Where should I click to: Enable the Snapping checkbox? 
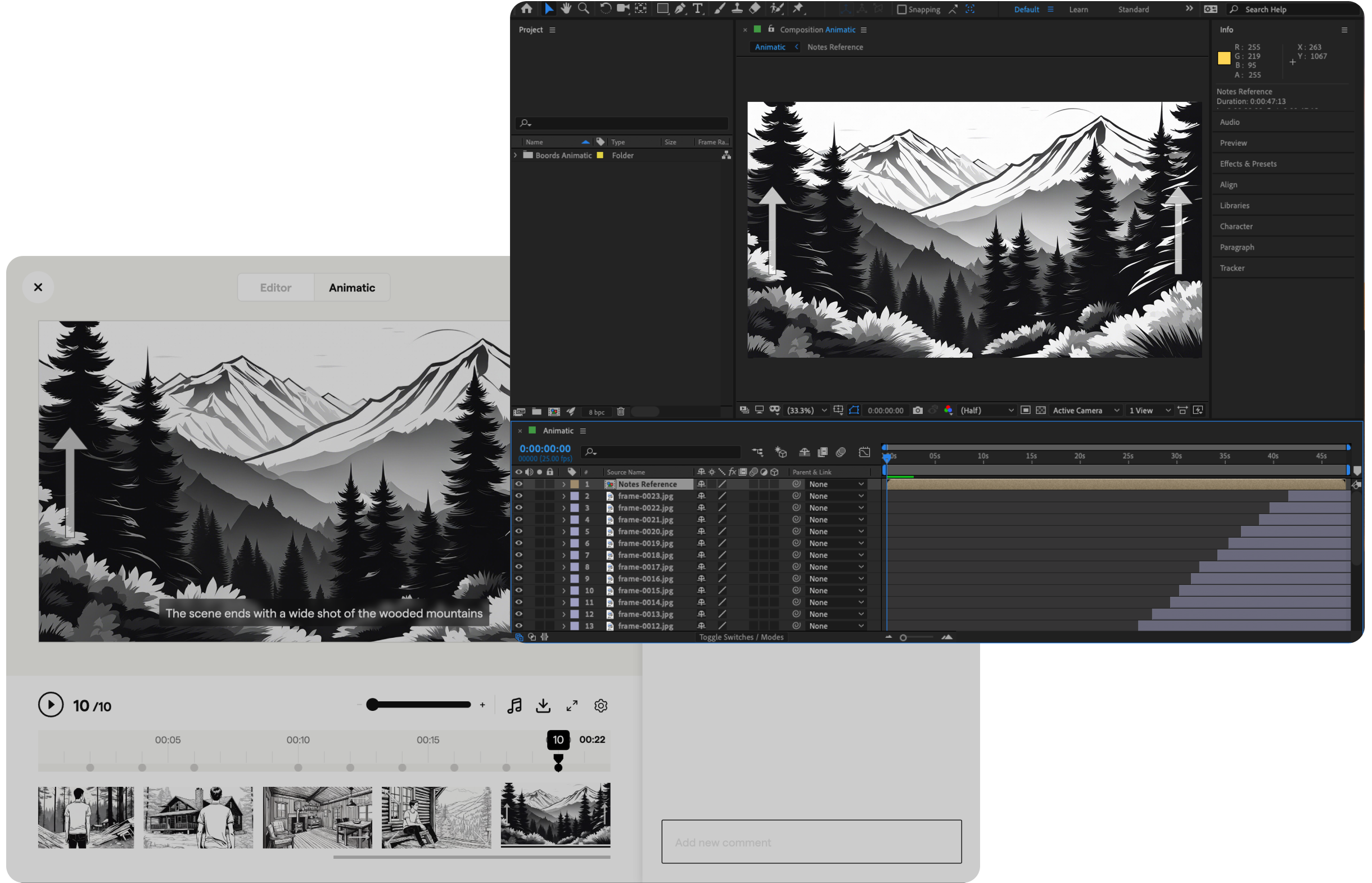coord(901,9)
